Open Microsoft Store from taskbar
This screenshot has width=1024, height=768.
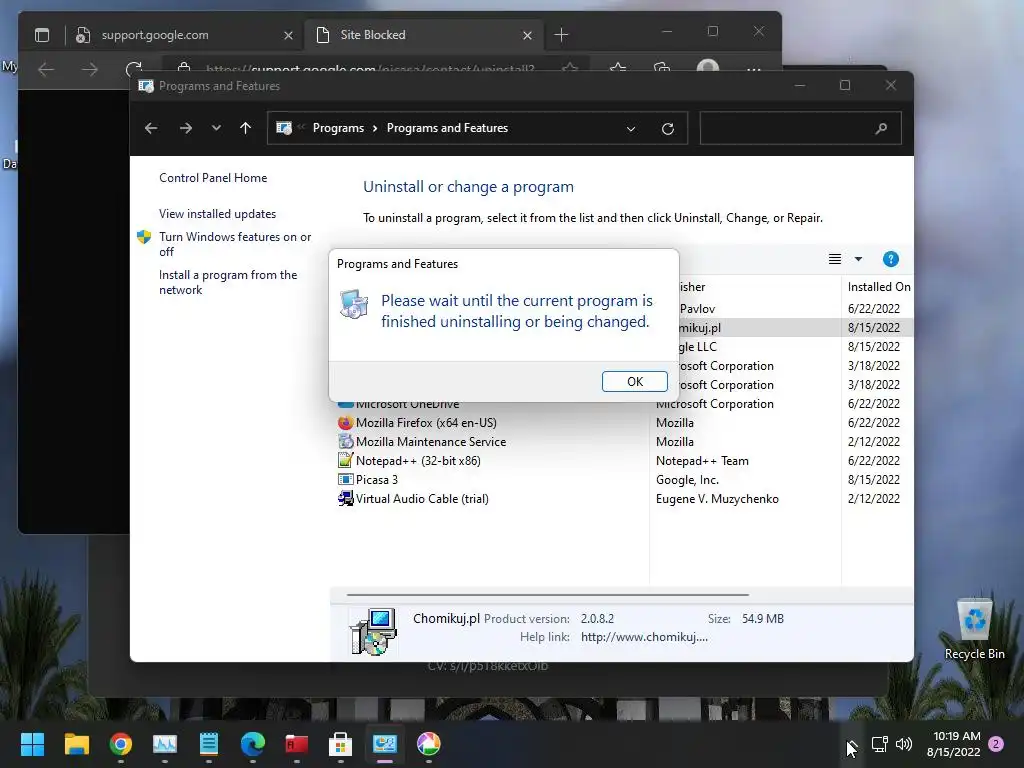(x=340, y=744)
